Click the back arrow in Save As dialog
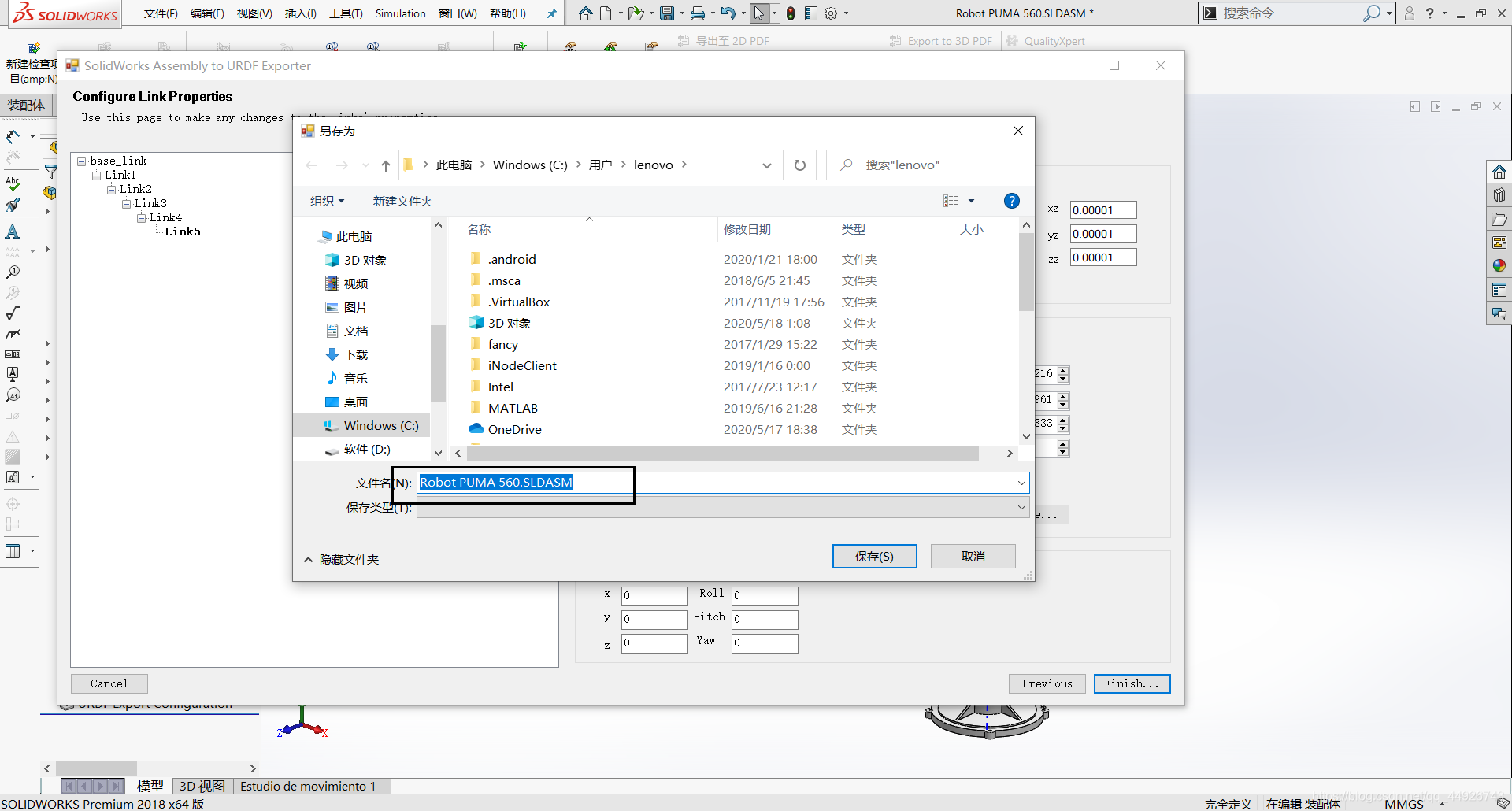 pos(312,165)
